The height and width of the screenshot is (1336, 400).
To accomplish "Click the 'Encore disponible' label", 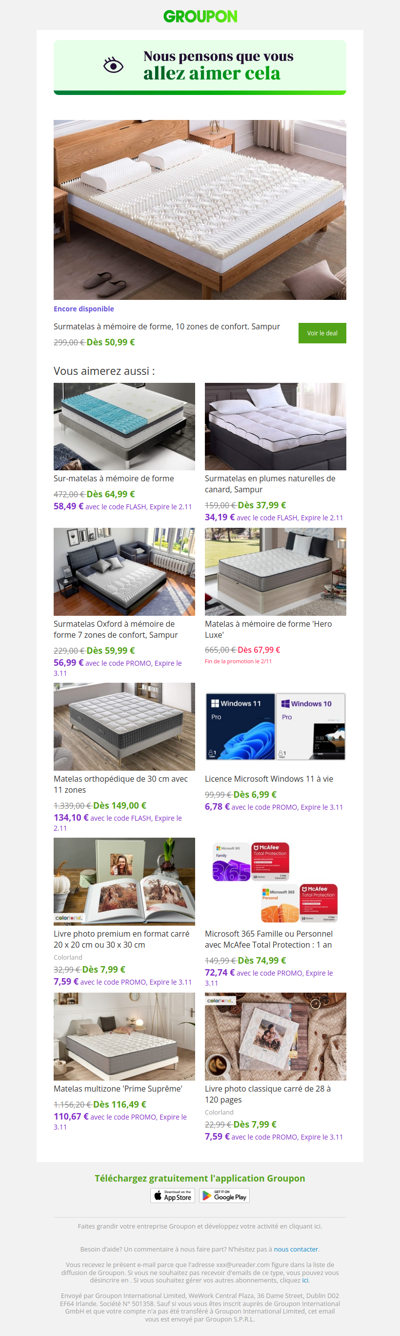I will (84, 309).
